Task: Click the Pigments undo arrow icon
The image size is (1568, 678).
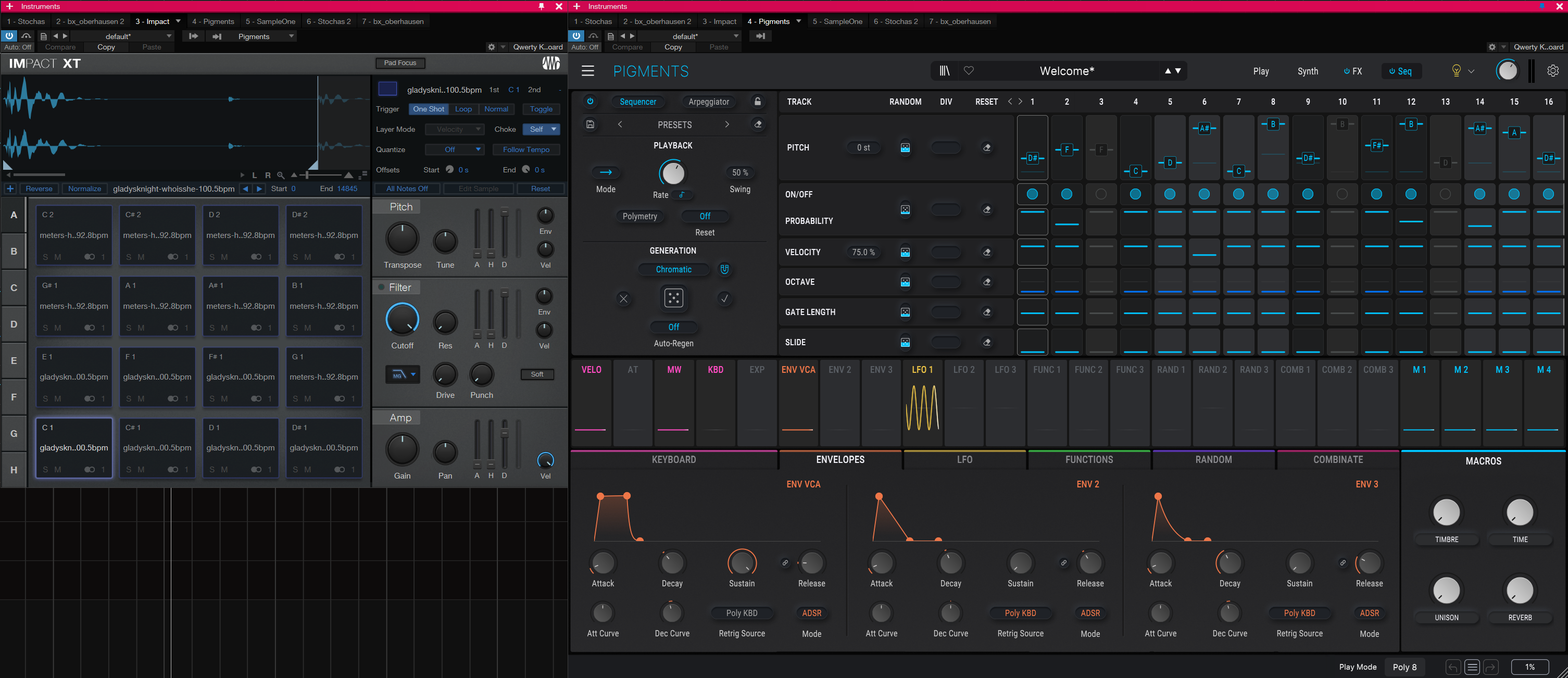Action: pos(1453,667)
